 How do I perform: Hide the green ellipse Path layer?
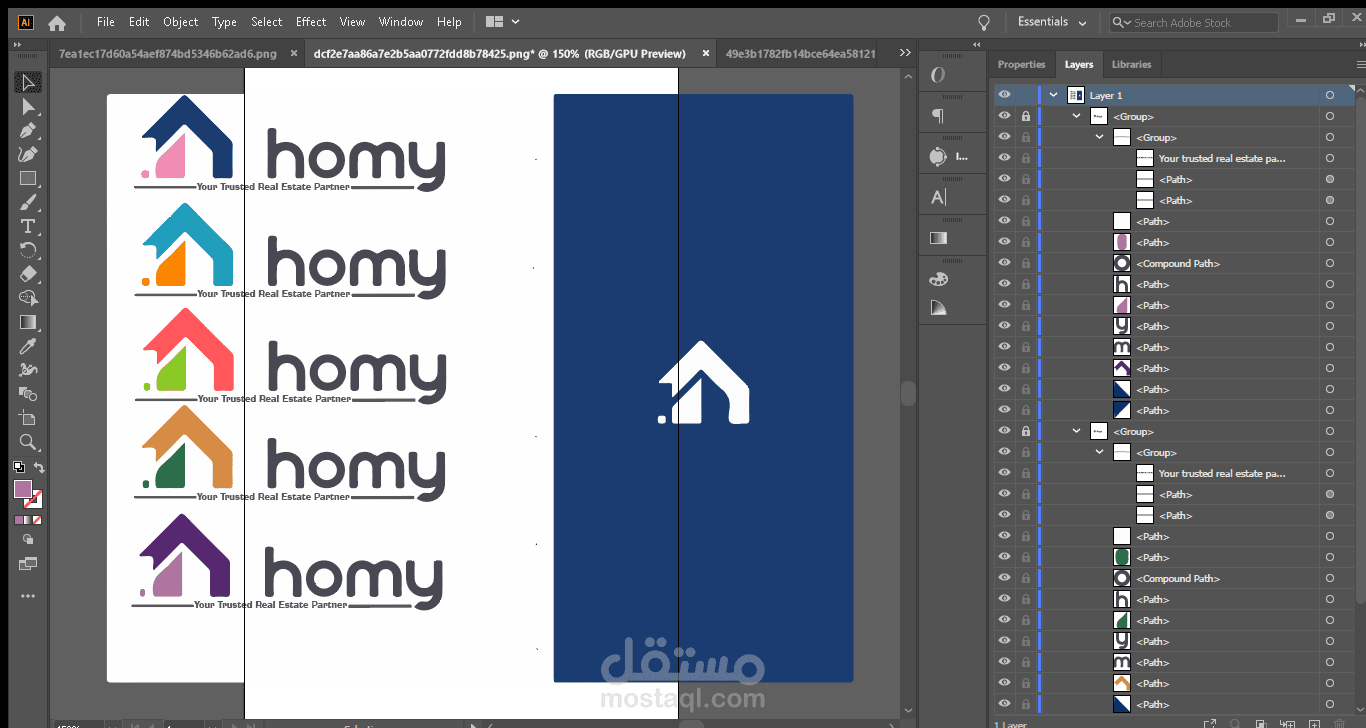pos(1004,557)
